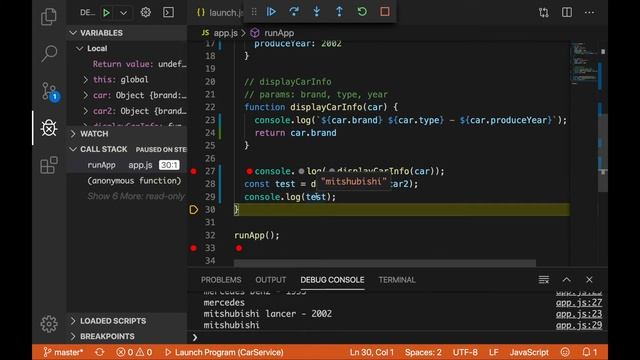The height and width of the screenshot is (360, 640).
Task: Click the editor horizontal scrollbar
Action: (384, 263)
